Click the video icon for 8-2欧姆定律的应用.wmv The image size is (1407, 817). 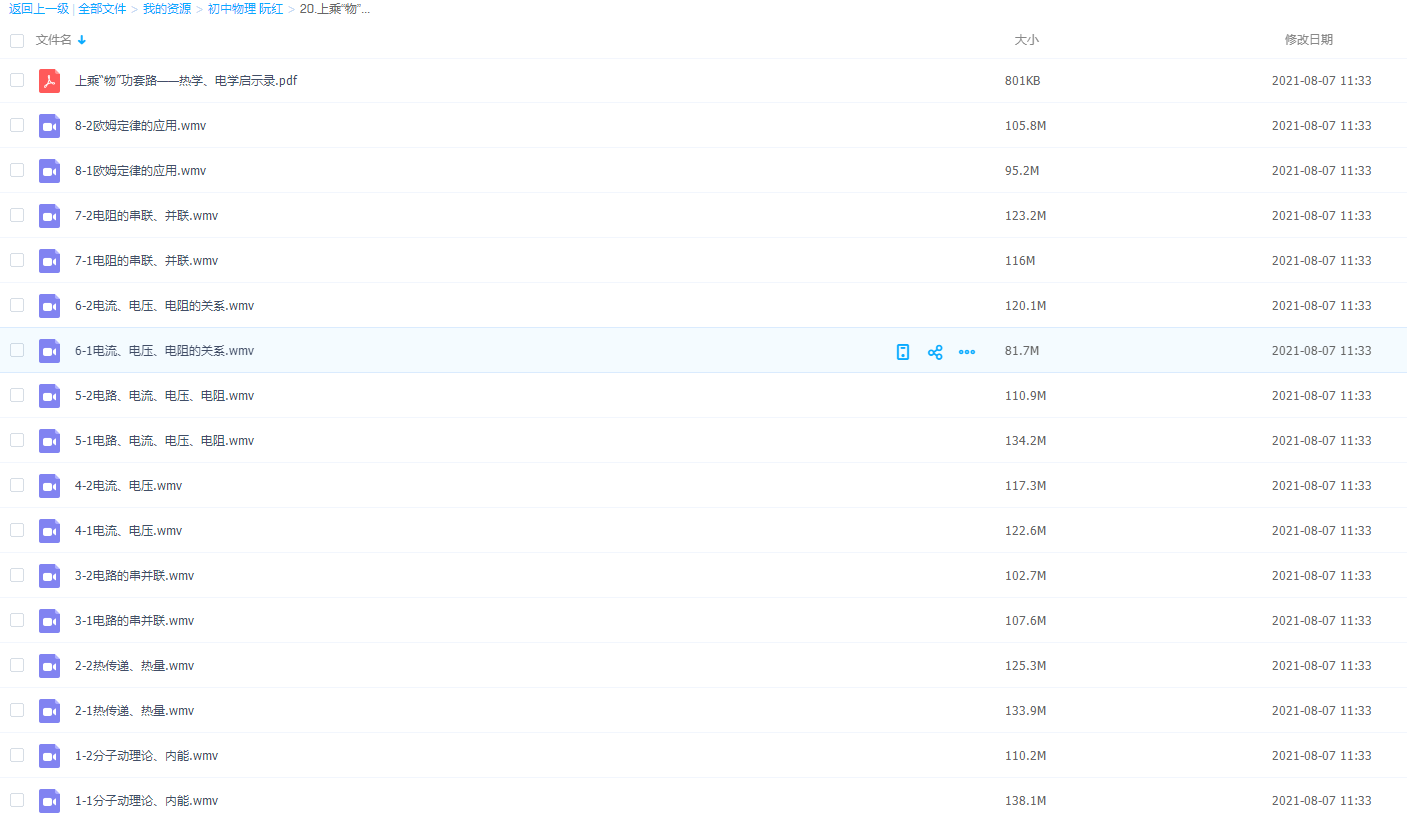click(x=49, y=126)
